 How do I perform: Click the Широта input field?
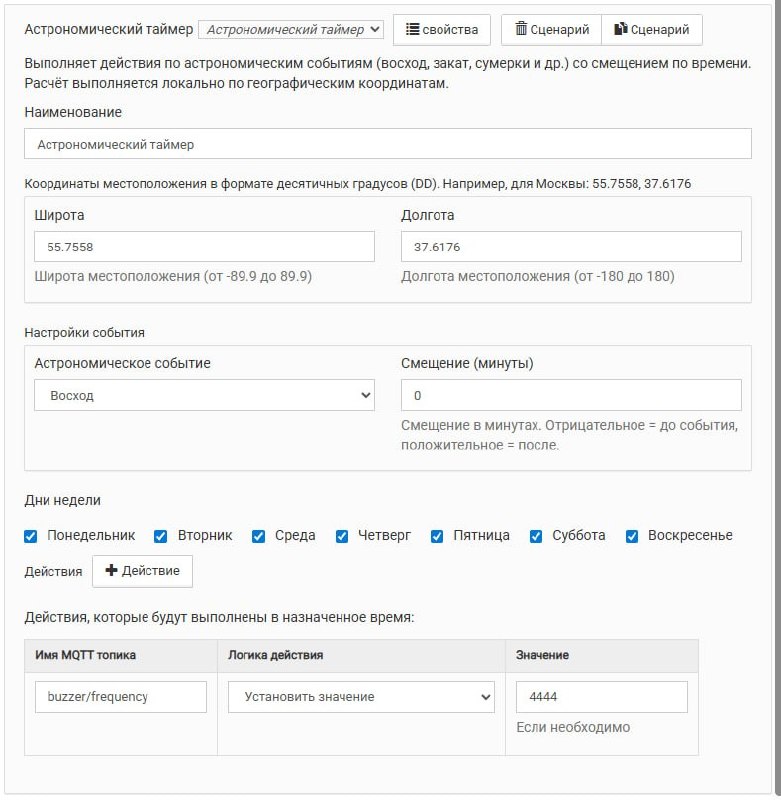pyautogui.click(x=204, y=246)
